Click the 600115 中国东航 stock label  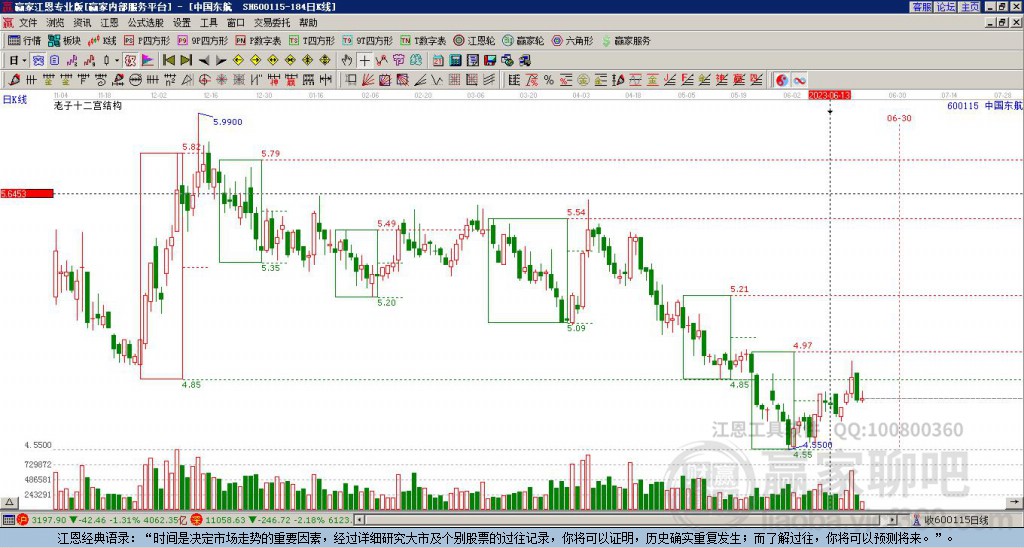[985, 106]
